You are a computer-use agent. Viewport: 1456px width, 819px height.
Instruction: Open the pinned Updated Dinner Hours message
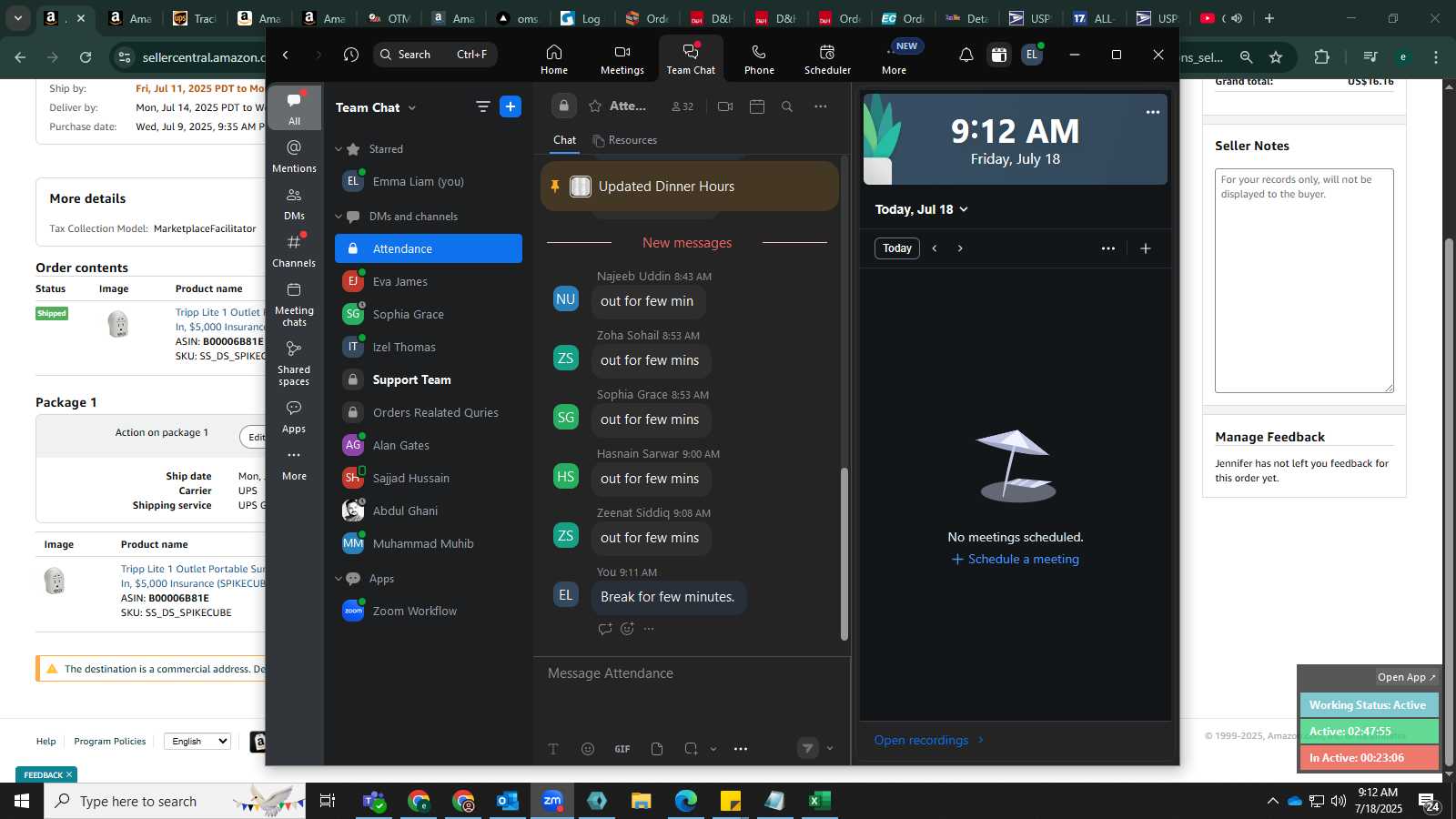(x=690, y=187)
